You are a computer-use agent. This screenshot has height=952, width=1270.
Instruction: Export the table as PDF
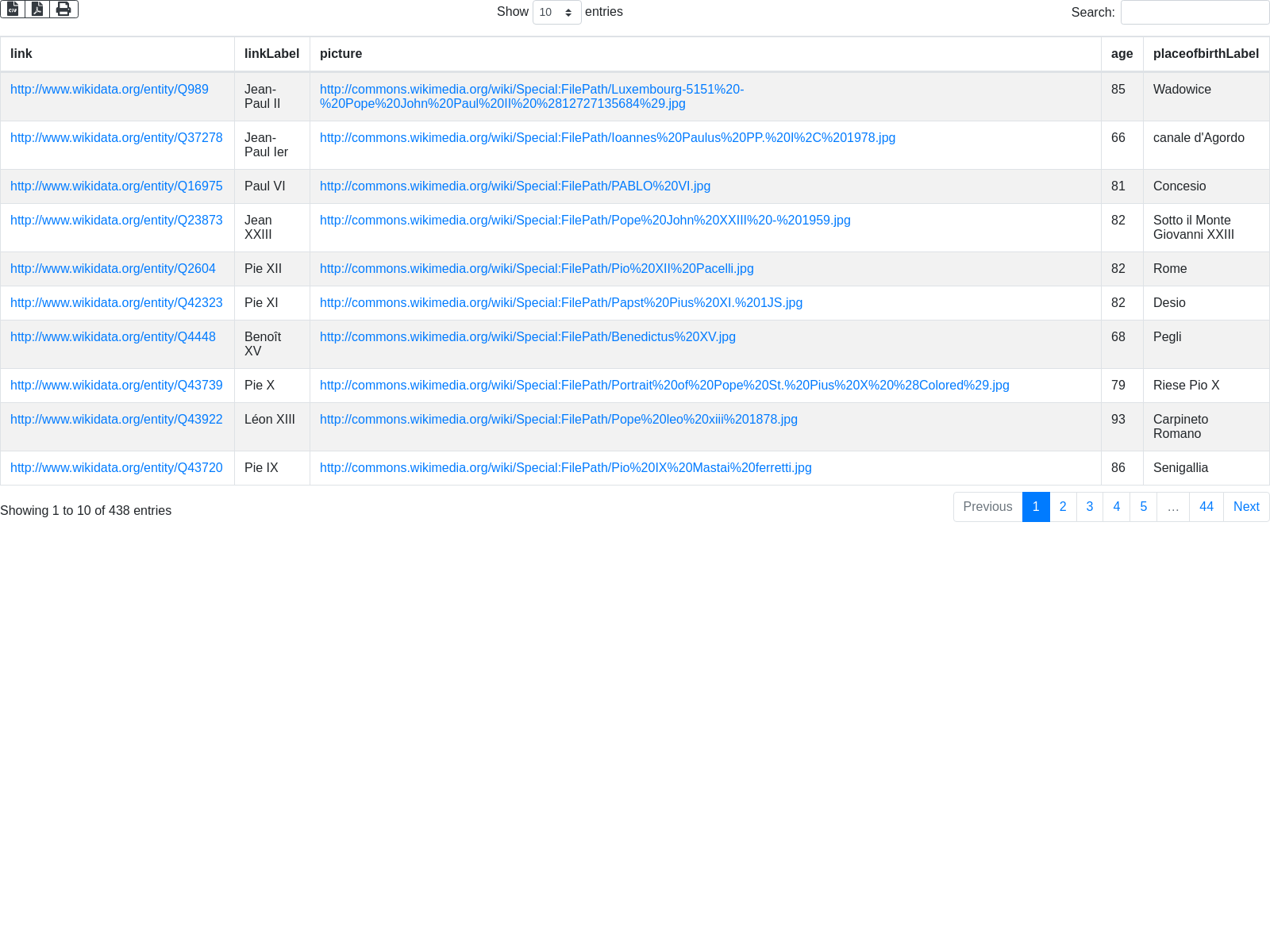(37, 10)
